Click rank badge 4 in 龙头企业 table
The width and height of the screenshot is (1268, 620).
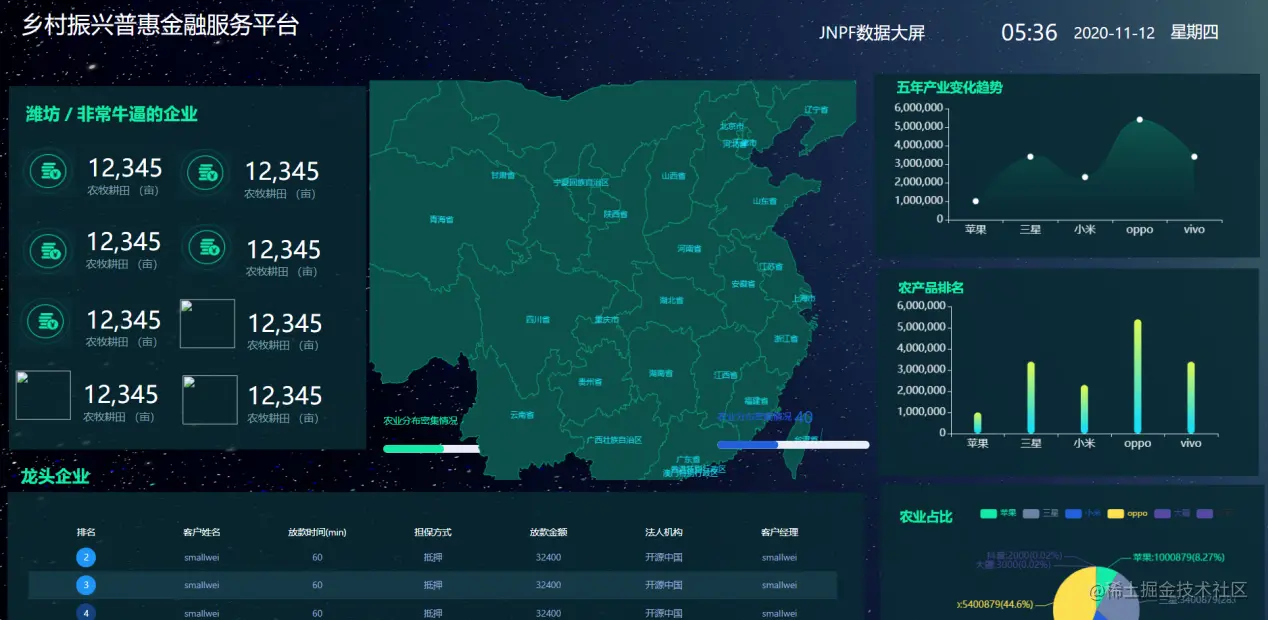(x=86, y=612)
